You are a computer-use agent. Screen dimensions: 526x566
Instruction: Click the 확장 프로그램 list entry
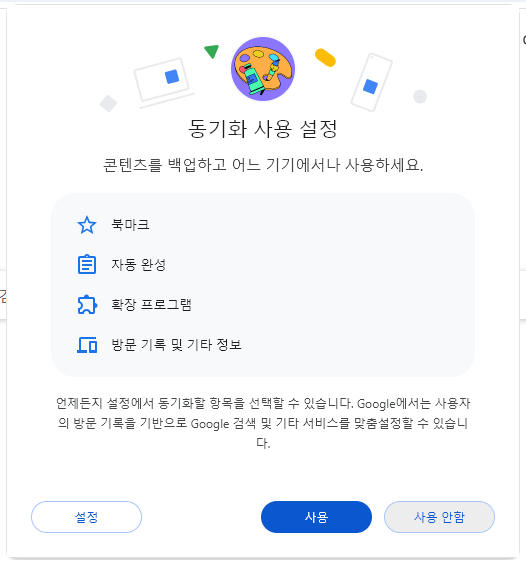pos(151,305)
